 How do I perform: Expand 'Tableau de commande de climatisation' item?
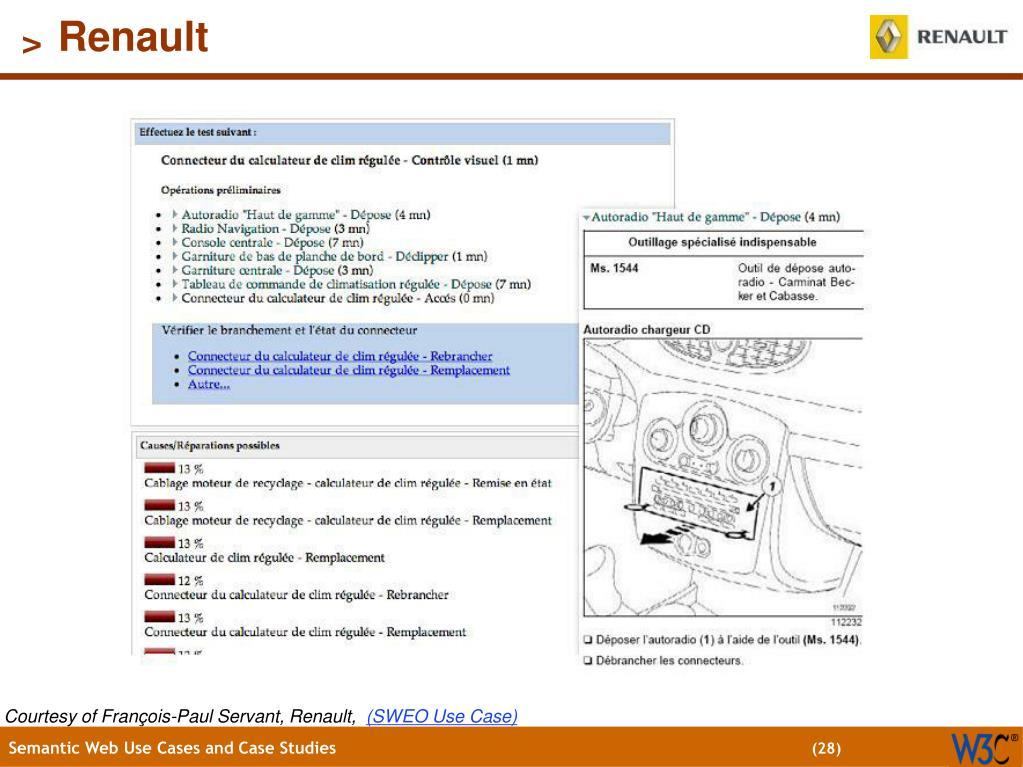175,284
